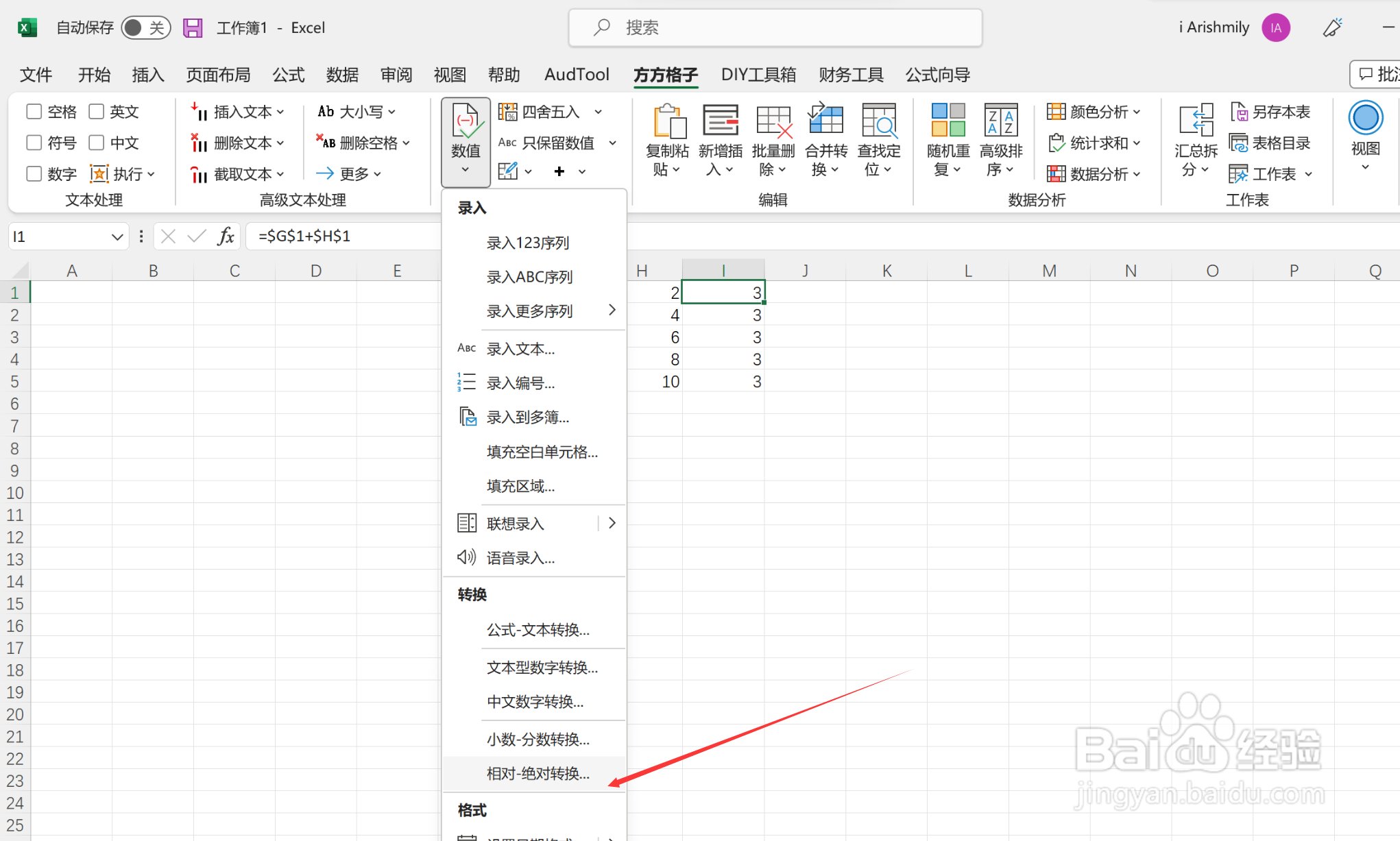The image size is (1400, 841).
Task: Switch to the DIY工具箱 tab
Action: (x=758, y=75)
